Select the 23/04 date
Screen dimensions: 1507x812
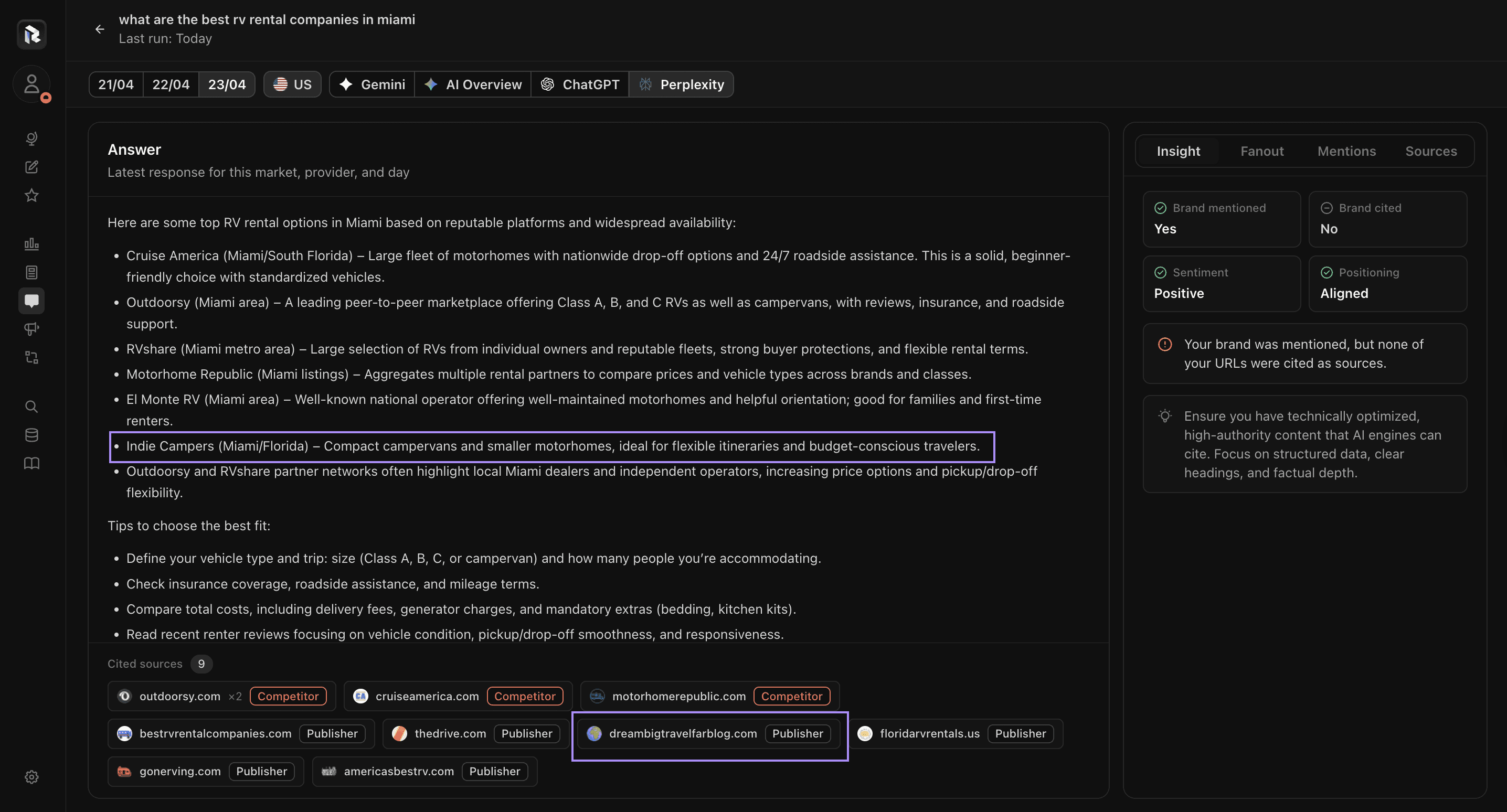pos(227,84)
